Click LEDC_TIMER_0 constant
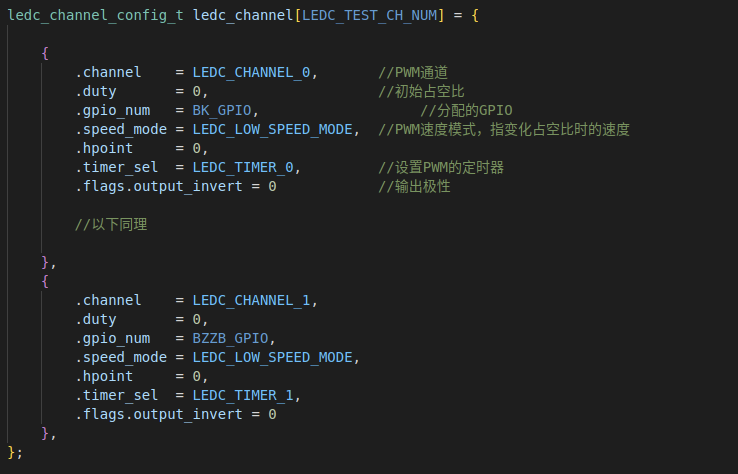This screenshot has height=474, width=738. pos(243,168)
